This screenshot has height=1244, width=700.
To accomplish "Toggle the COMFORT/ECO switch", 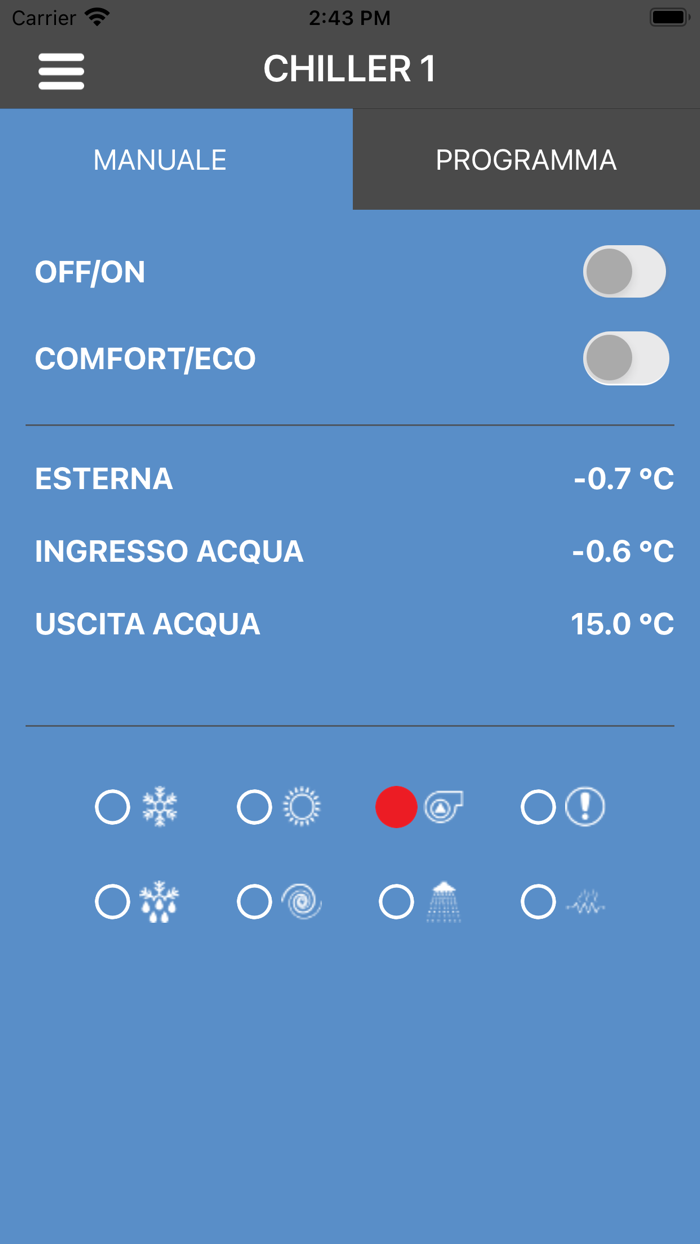I will [625, 359].
